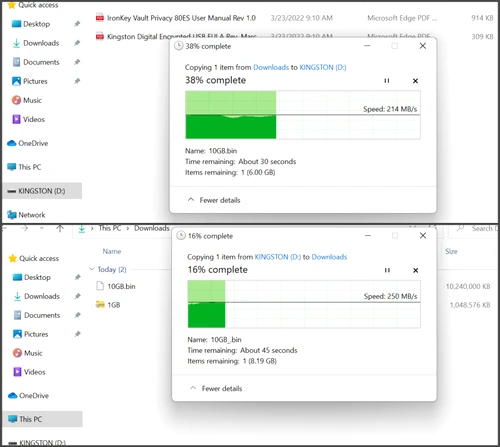The height and width of the screenshot is (447, 500).
Task: Click the Up arrow navigation button
Action: click(60, 228)
